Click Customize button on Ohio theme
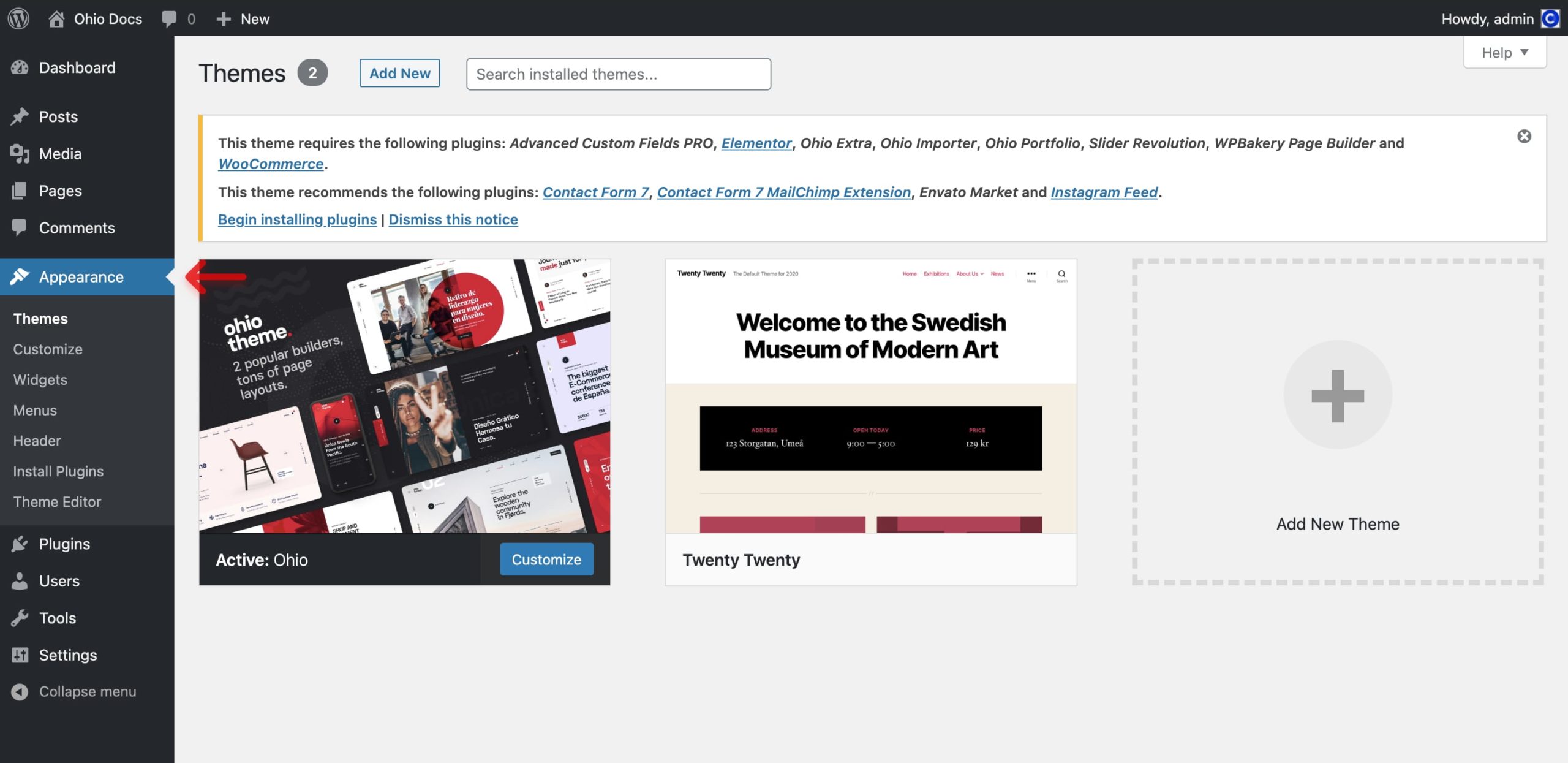This screenshot has width=1568, height=763. pyautogui.click(x=546, y=559)
